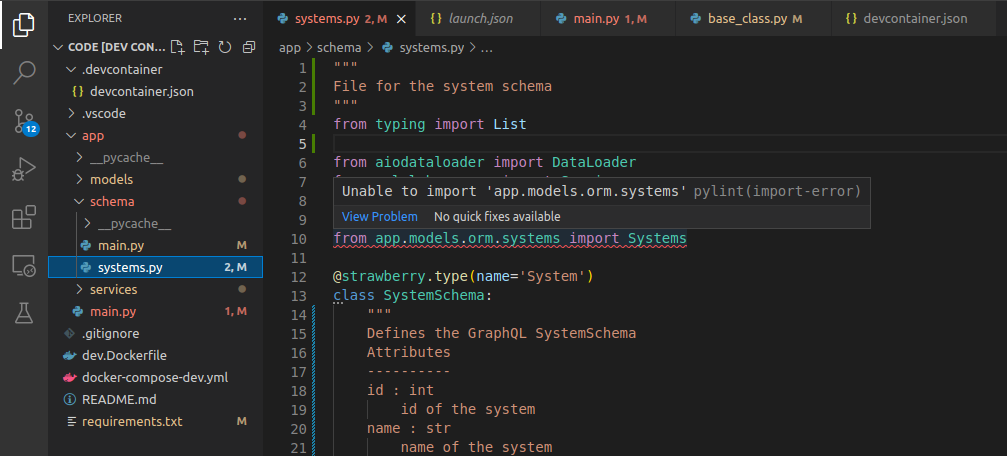Click 'File for the system schema' docstring
1007x456 pixels.
(442, 86)
